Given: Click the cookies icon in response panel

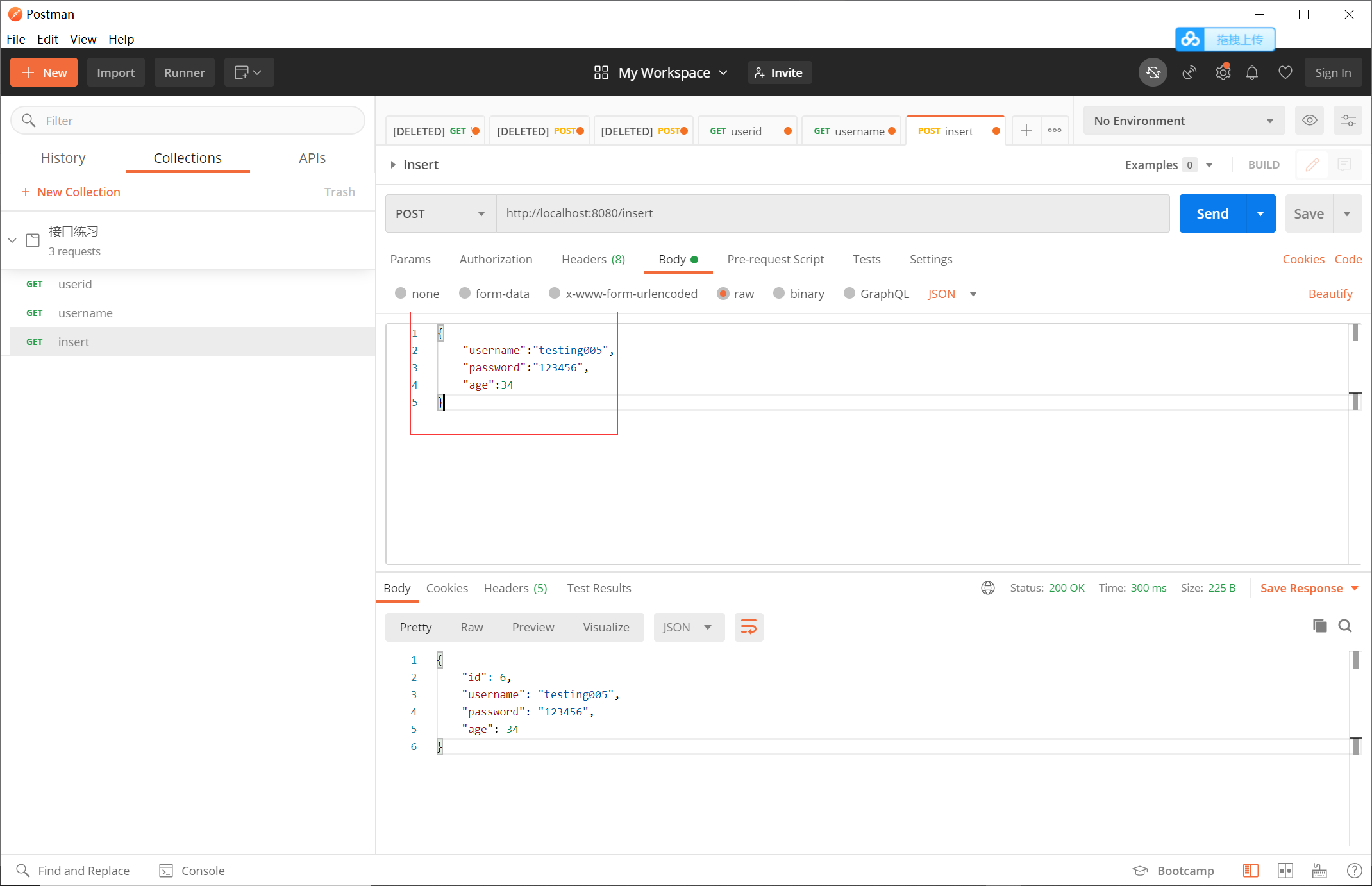Looking at the screenshot, I should [446, 588].
